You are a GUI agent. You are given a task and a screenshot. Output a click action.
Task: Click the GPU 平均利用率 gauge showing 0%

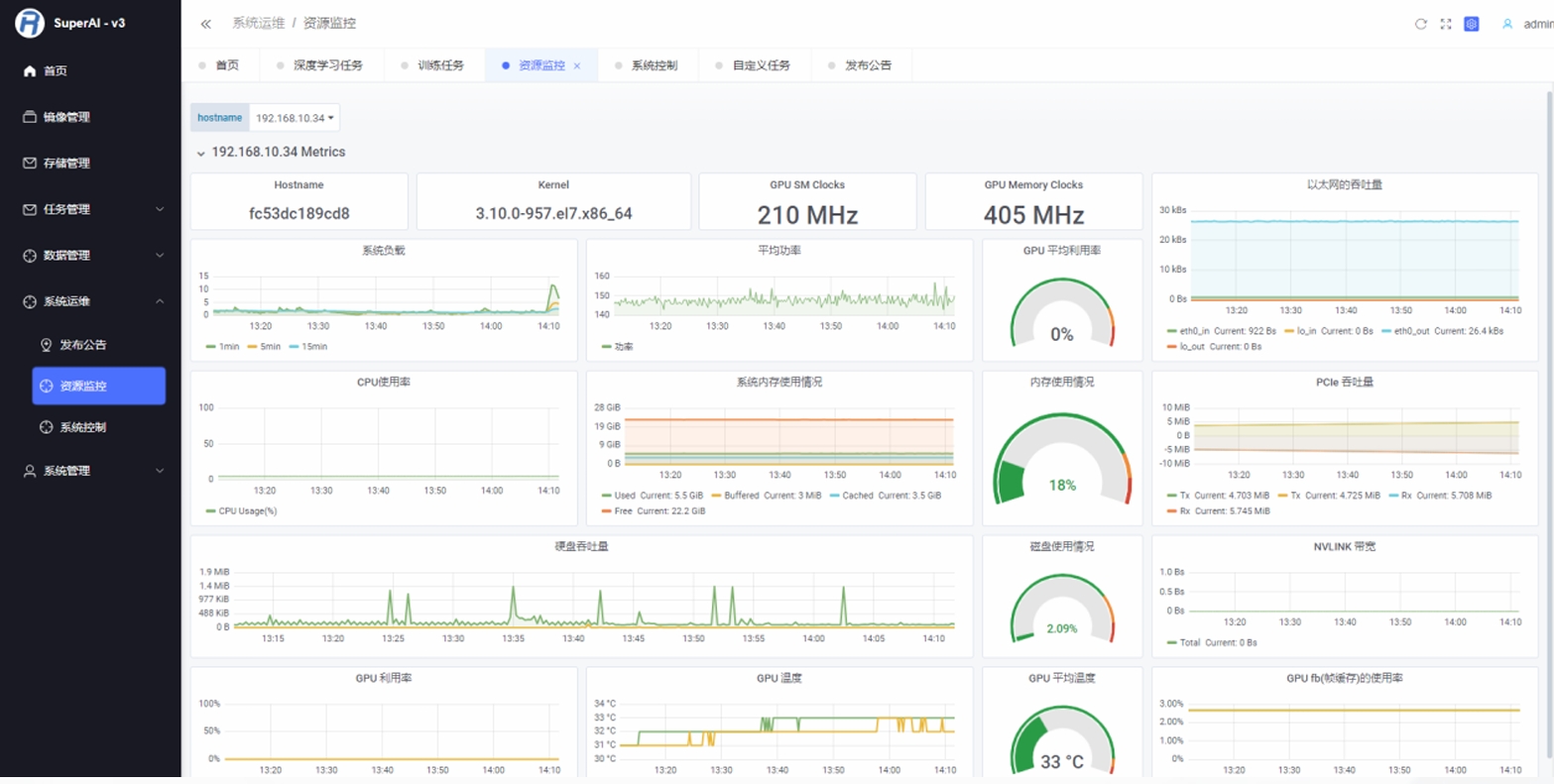(x=1062, y=311)
